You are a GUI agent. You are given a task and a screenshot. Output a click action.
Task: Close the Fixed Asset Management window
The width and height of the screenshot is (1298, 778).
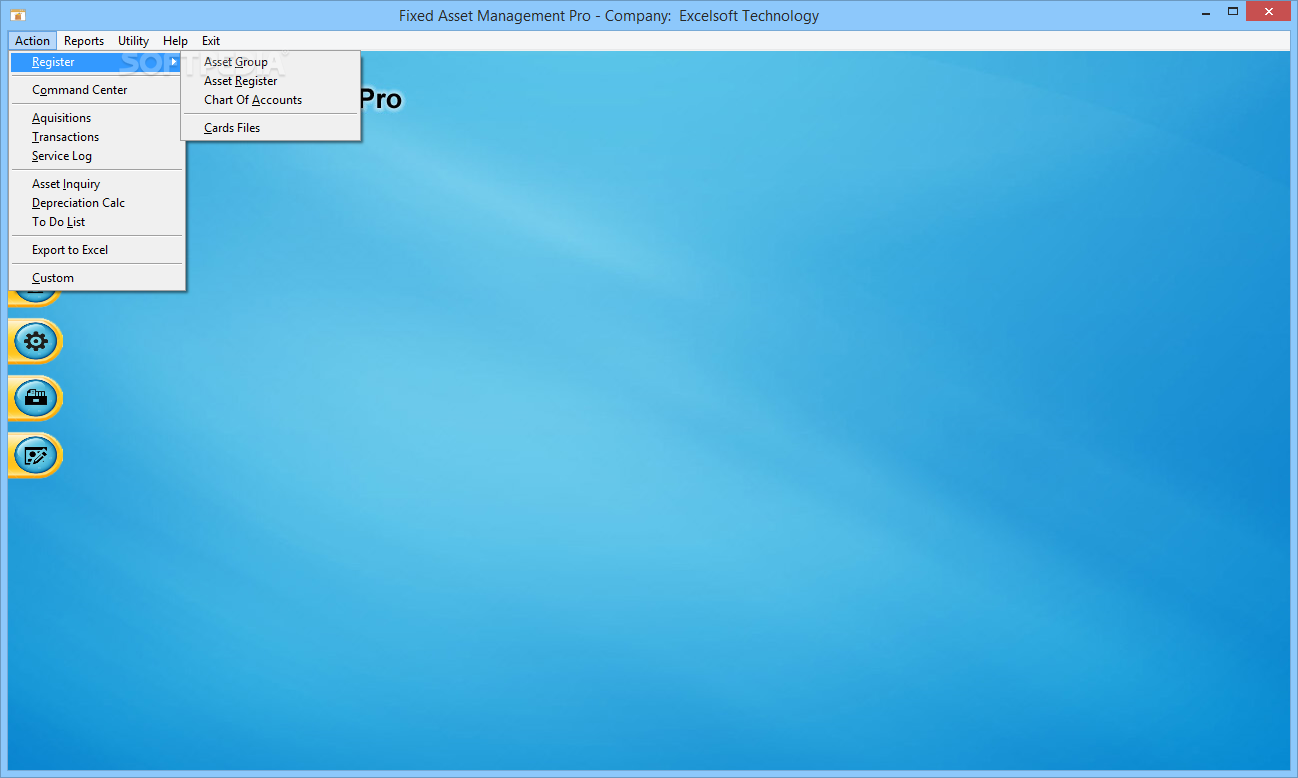tap(1268, 12)
